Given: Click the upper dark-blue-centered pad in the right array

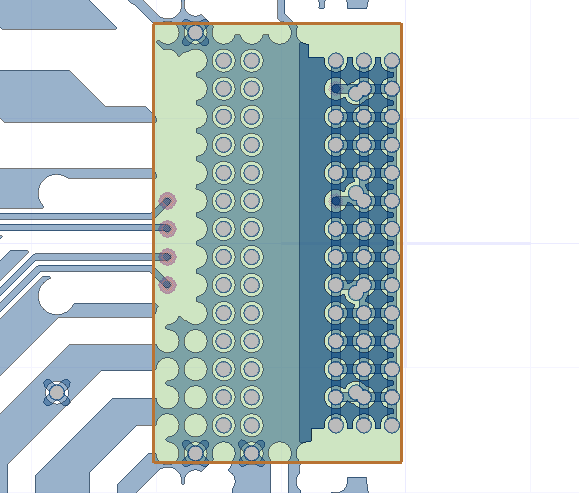Looking at the screenshot, I should pyautogui.click(x=336, y=89).
